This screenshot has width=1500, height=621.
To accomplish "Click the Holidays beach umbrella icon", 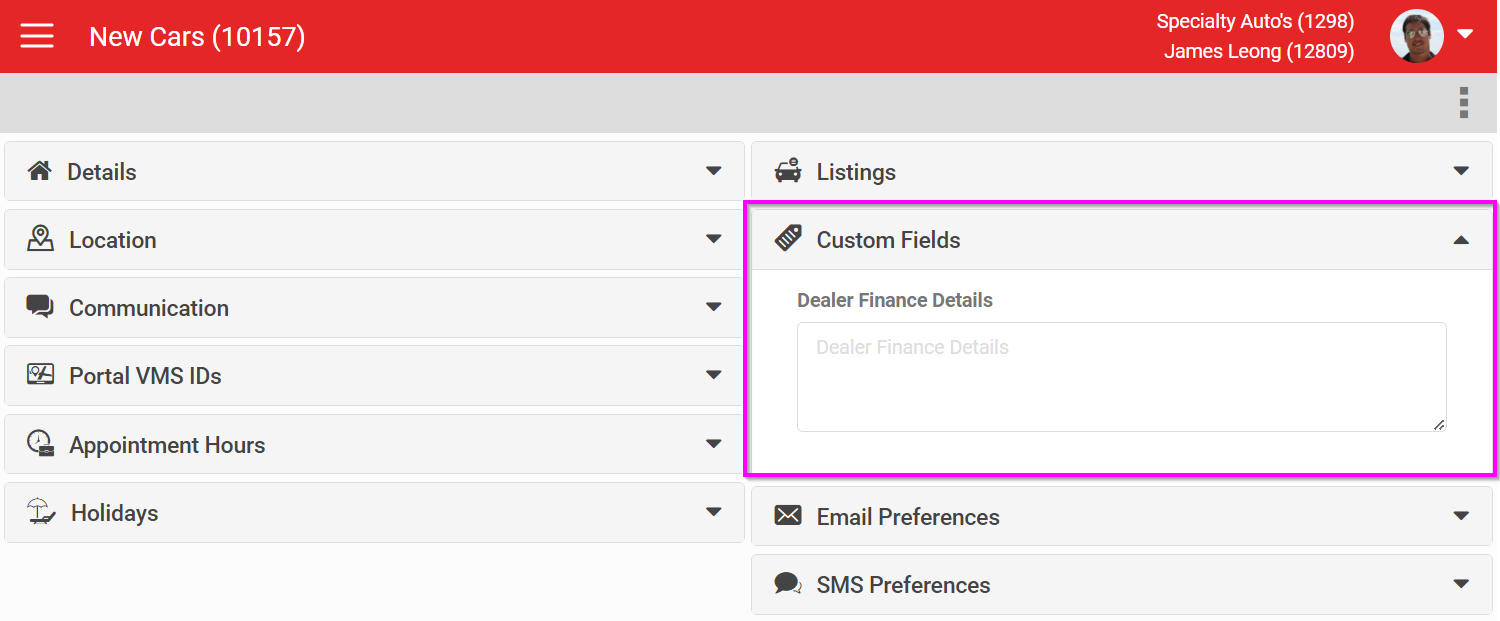I will point(40,512).
